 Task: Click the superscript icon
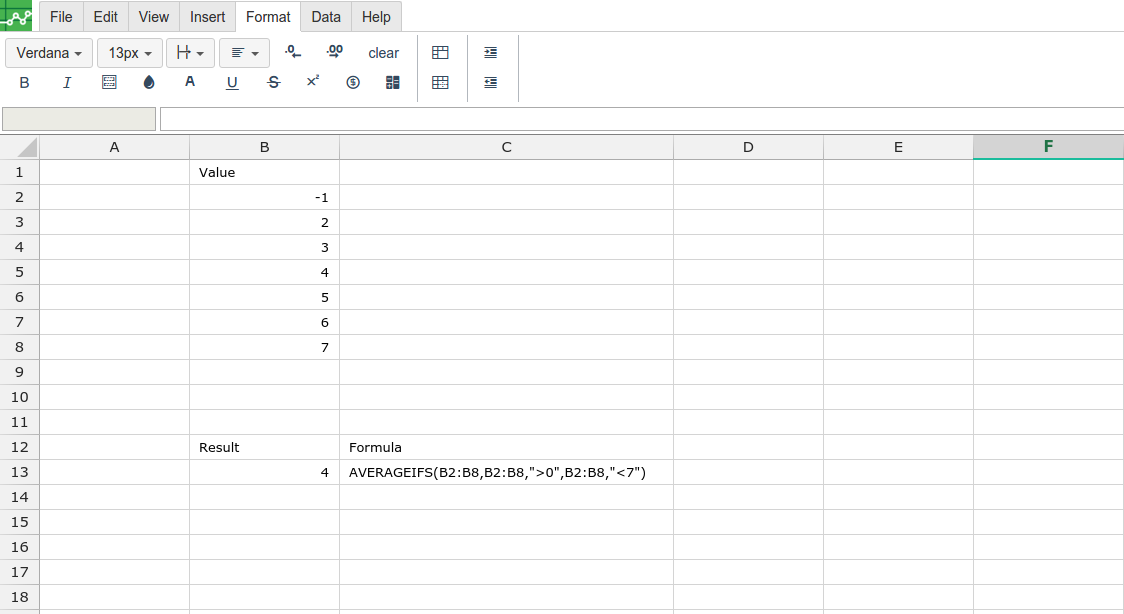(x=313, y=82)
